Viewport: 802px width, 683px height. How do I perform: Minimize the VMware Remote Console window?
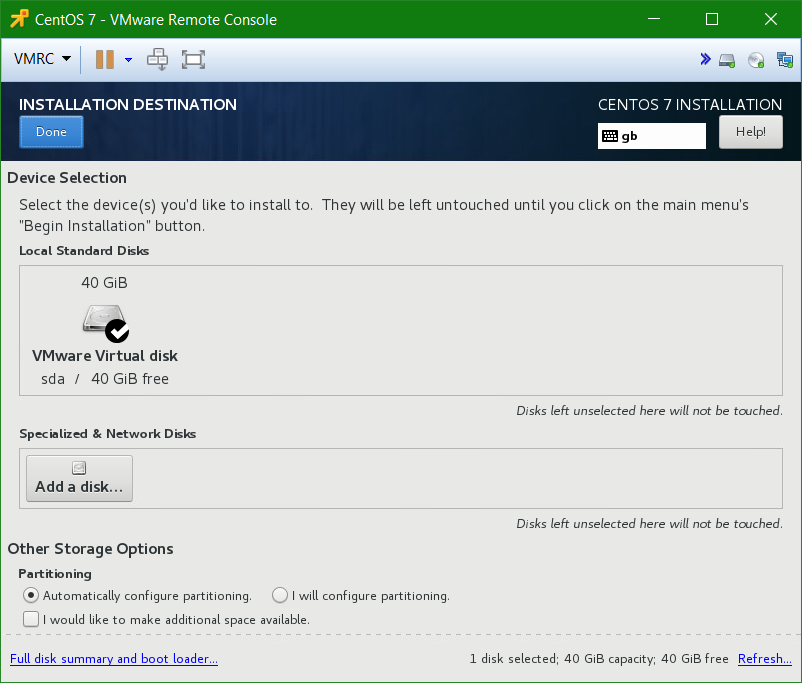point(654,19)
